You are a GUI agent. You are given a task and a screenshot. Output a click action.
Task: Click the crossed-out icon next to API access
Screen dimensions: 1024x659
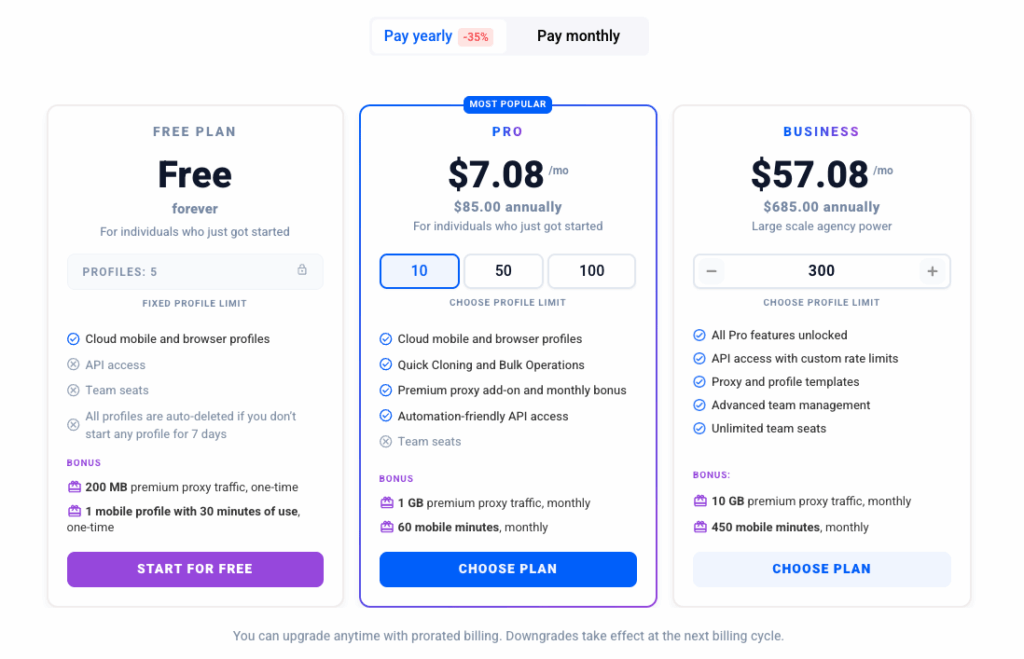73,364
